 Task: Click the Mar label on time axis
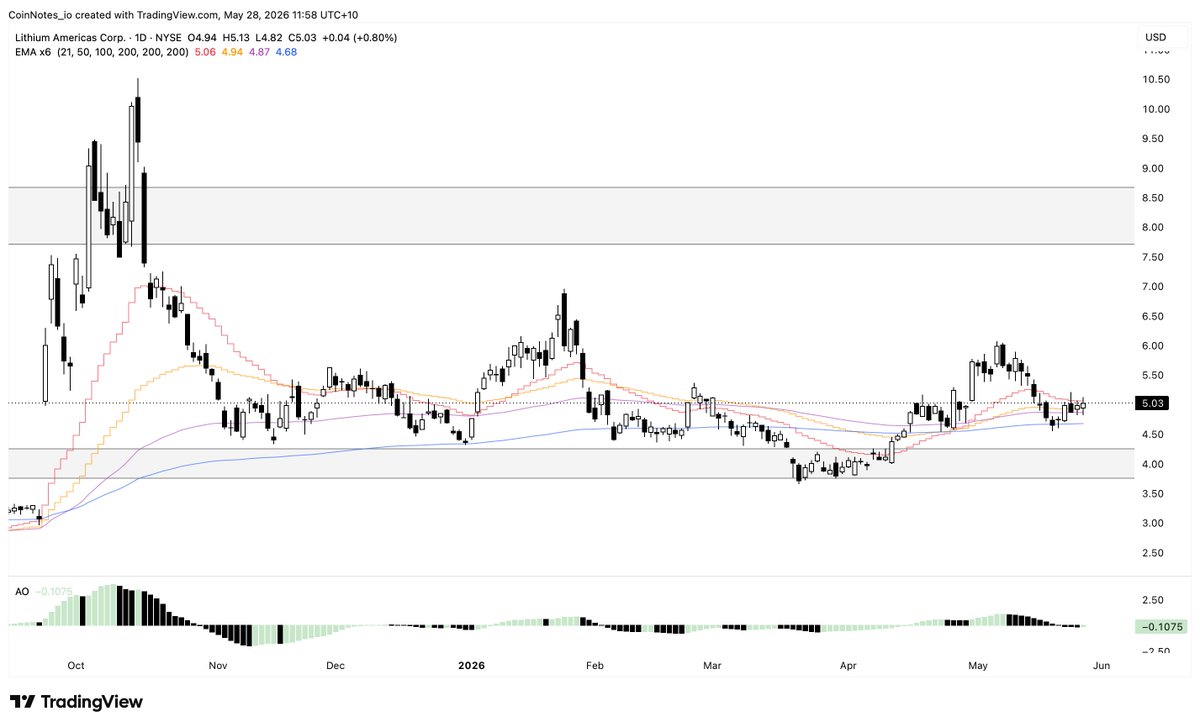click(x=712, y=665)
